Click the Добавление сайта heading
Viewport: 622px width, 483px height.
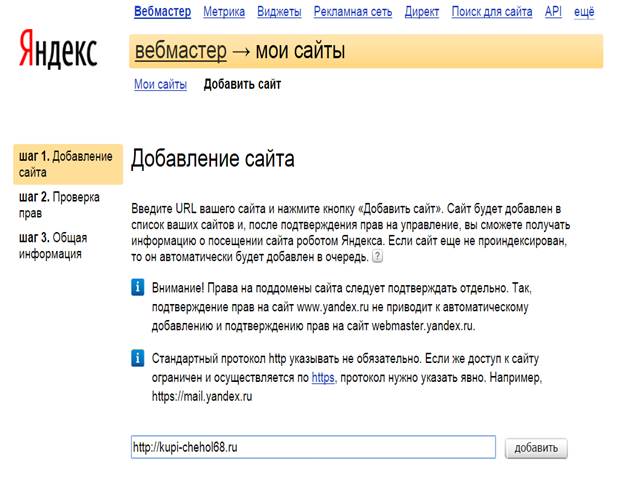point(213,159)
